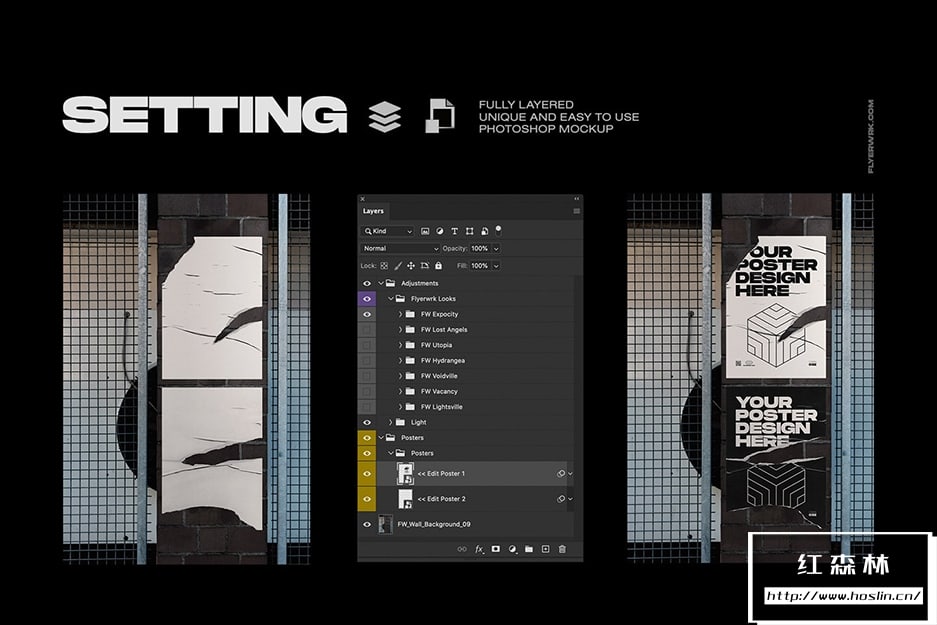This screenshot has width=937, height=625.
Task: Expand smart filters of Edit Poster 1
Action: pyautogui.click(x=571, y=474)
